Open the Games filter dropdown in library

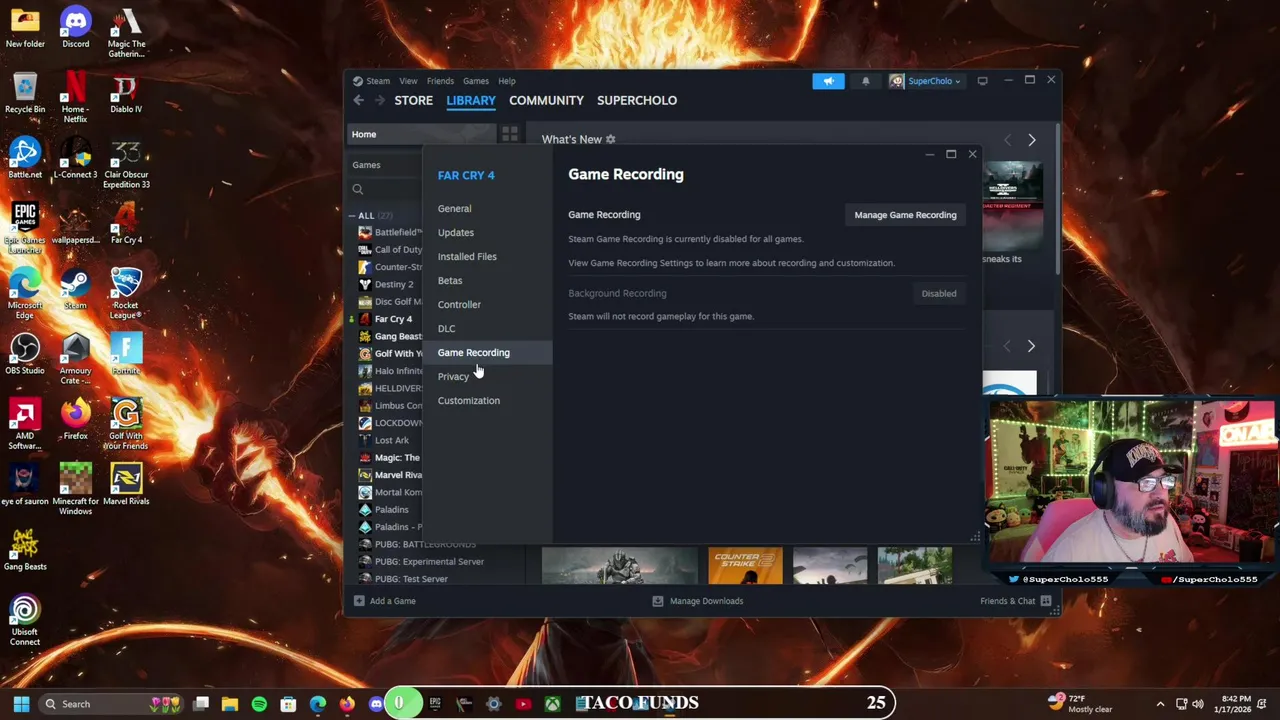point(385,165)
